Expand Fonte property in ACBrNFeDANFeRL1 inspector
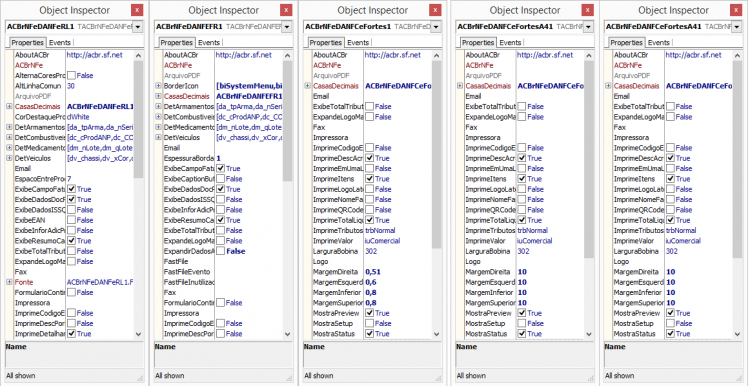This screenshot has height=386, width=750. click(9, 282)
